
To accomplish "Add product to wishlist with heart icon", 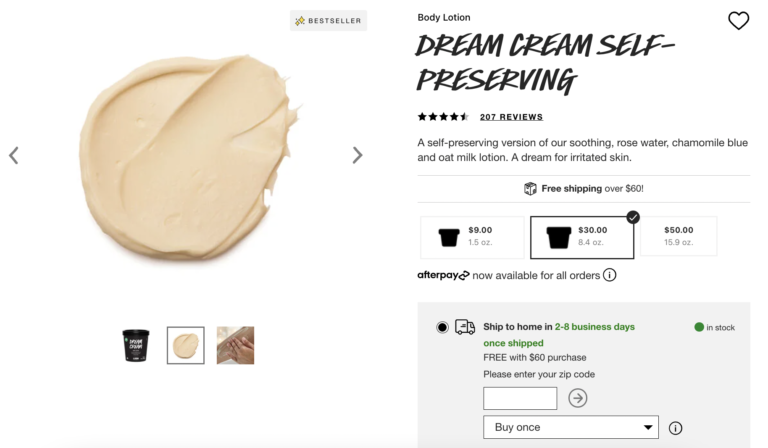I will (738, 21).
